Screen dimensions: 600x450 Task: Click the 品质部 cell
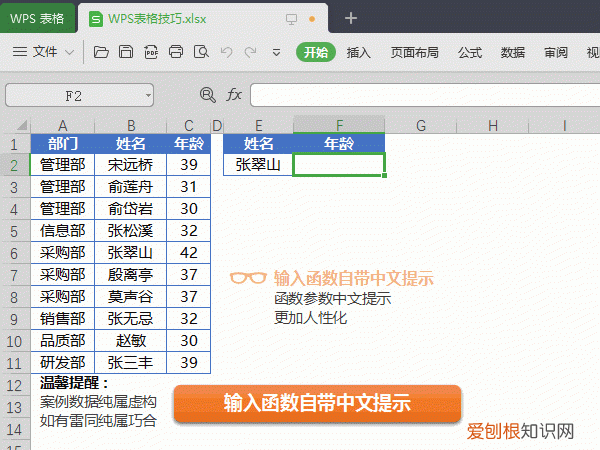pos(63,341)
